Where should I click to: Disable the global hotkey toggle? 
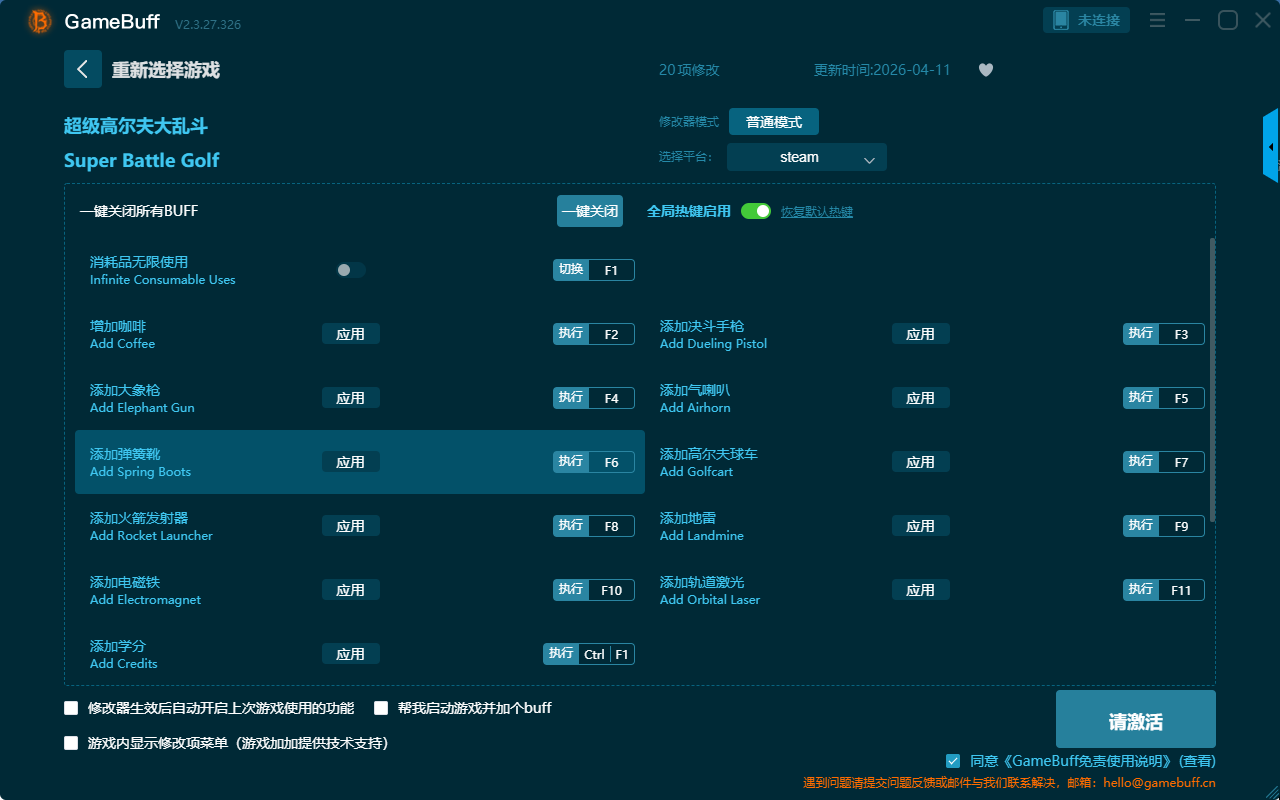point(756,211)
